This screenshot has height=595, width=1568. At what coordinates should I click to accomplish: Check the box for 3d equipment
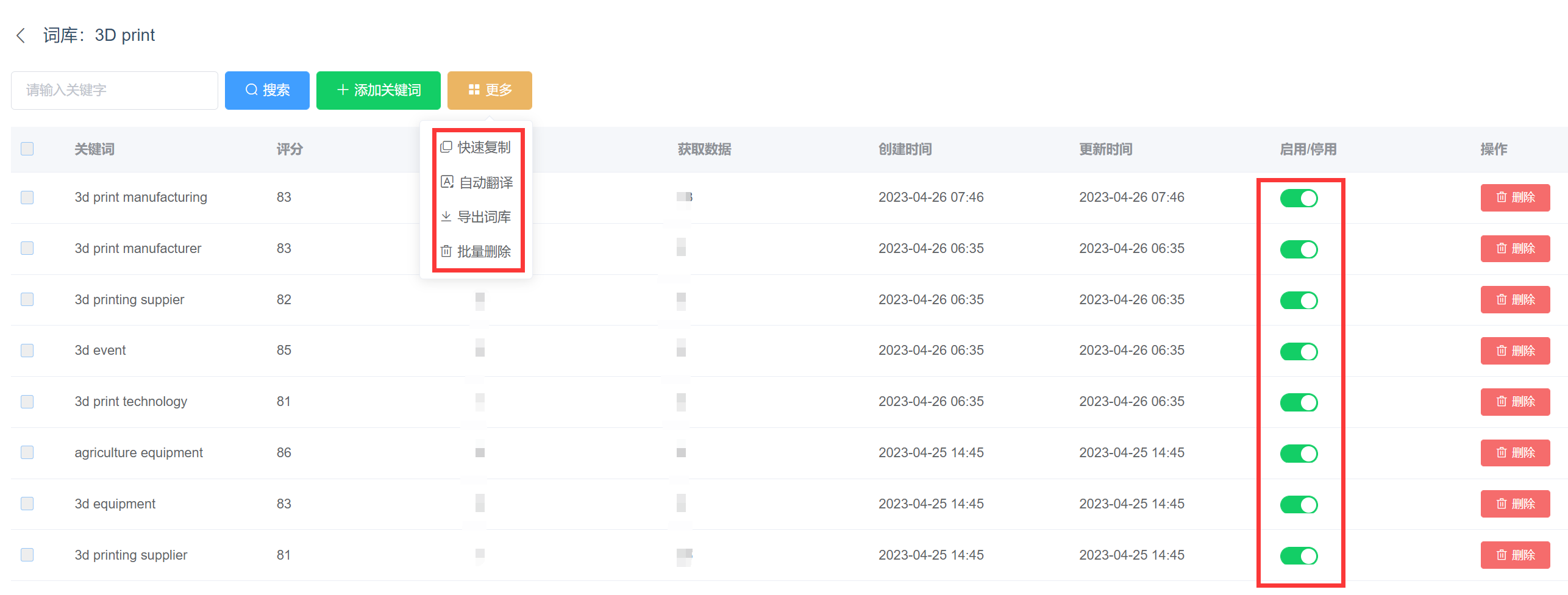(x=27, y=504)
